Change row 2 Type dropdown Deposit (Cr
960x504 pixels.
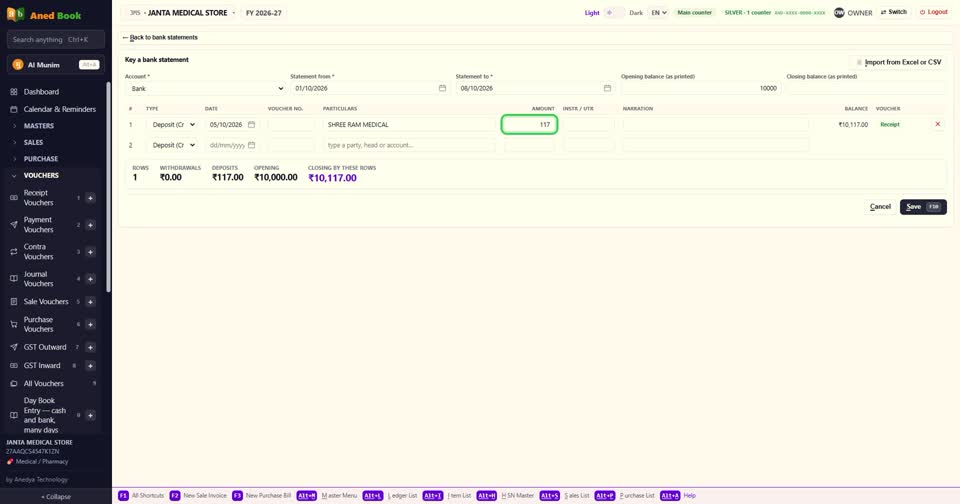pyautogui.click(x=173, y=145)
